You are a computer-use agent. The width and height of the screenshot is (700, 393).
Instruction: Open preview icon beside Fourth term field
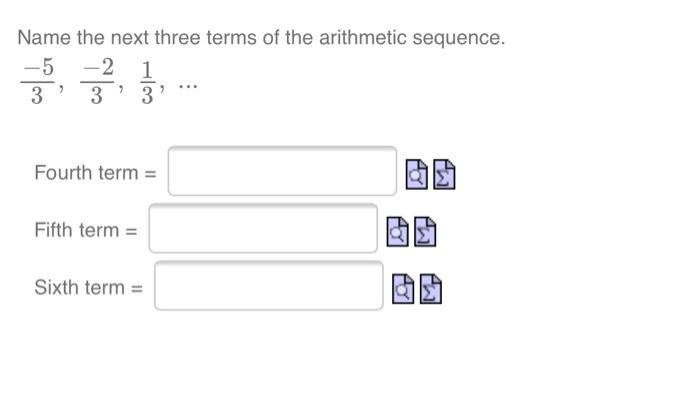click(x=417, y=174)
